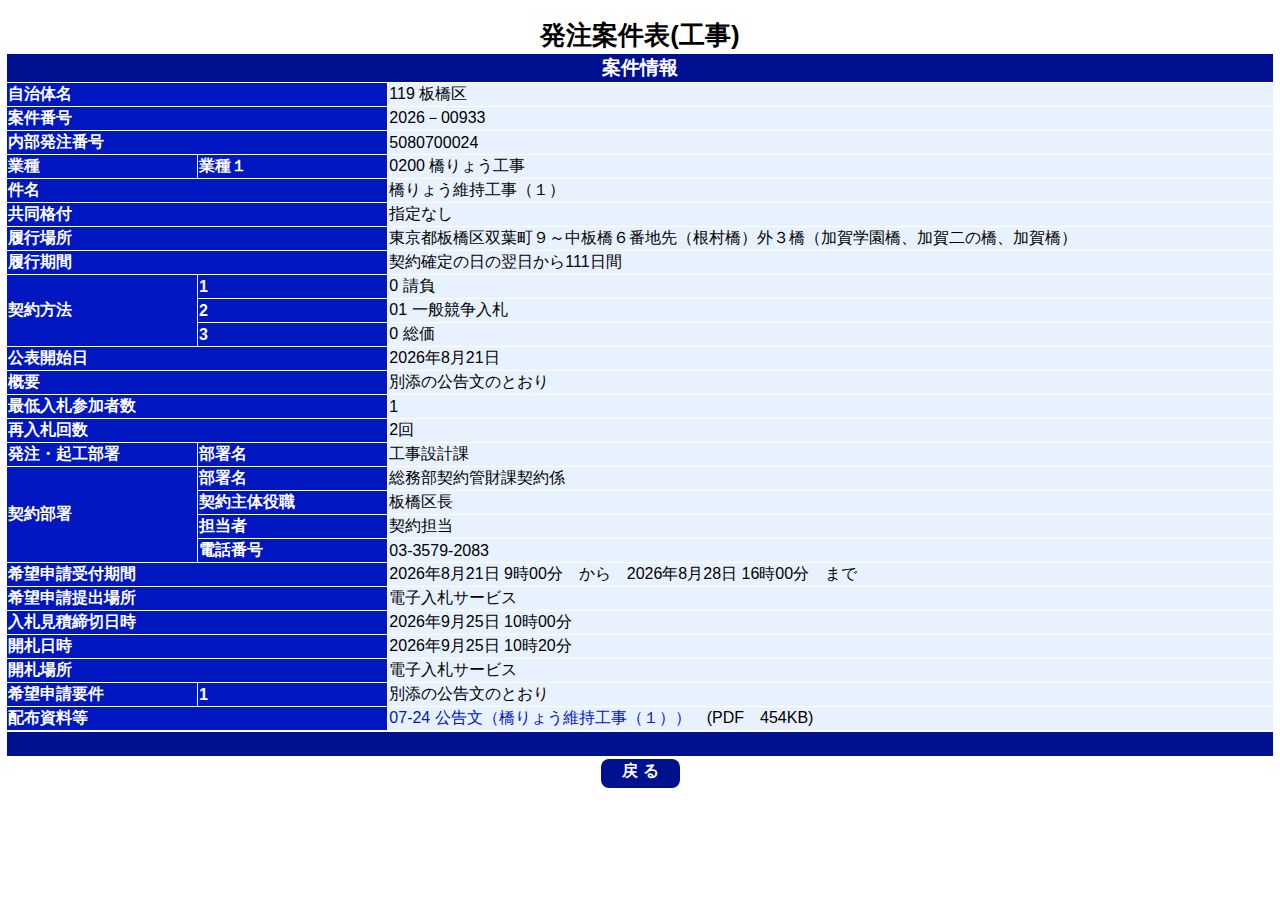This screenshot has width=1280, height=900.
Task: Select the 内部発注番号 label
Action: (x=56, y=142)
